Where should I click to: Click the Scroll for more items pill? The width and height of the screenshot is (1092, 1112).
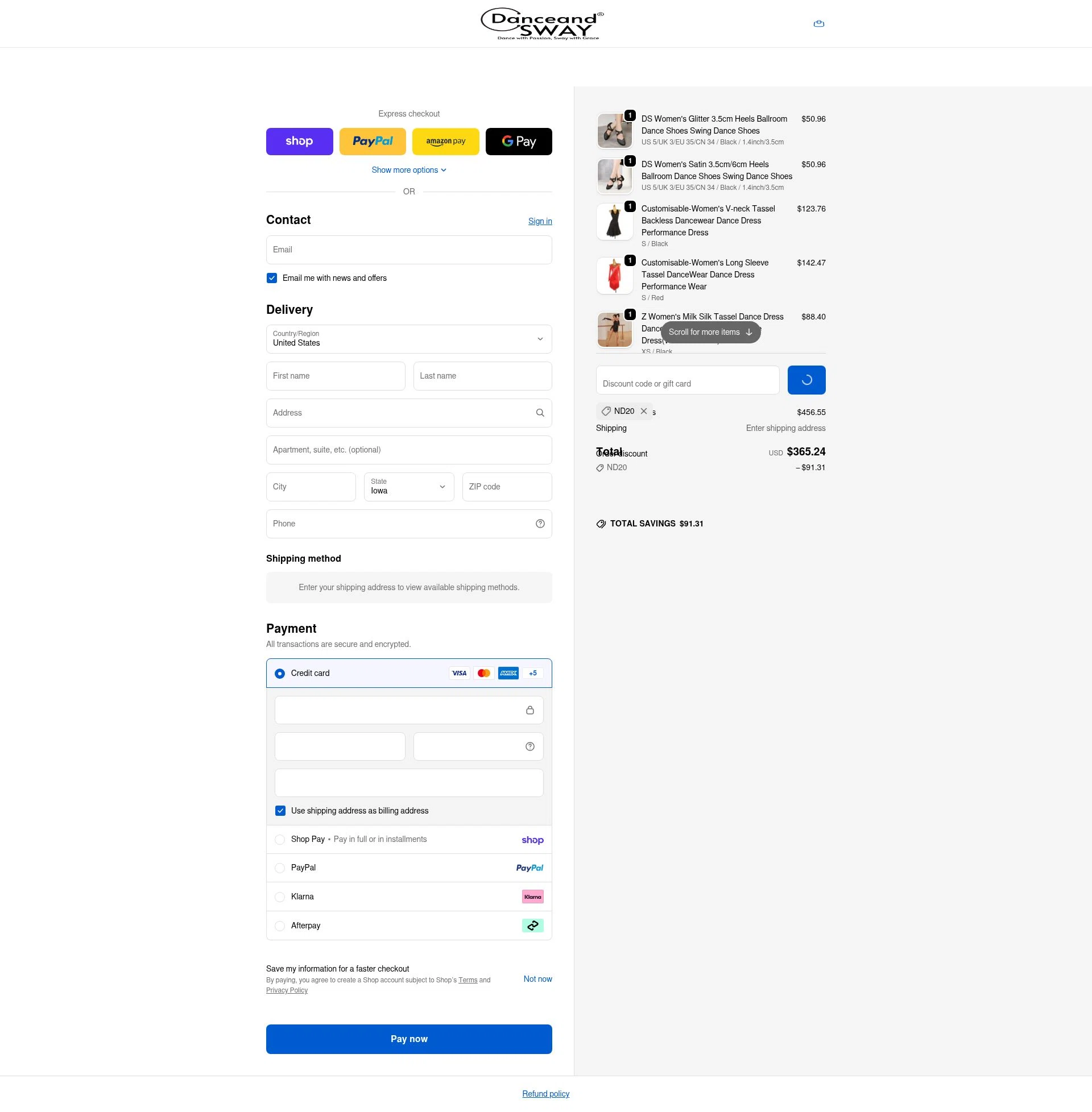click(710, 332)
